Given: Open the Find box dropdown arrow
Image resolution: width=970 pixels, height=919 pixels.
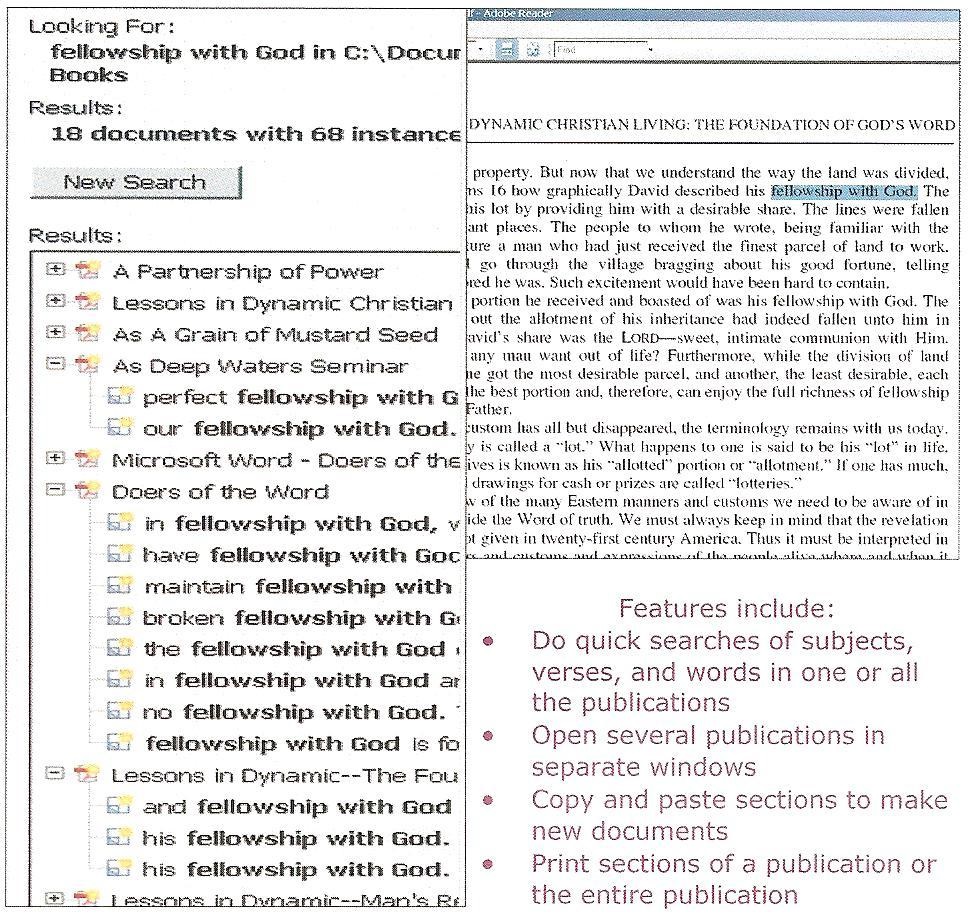Looking at the screenshot, I should click(x=651, y=49).
